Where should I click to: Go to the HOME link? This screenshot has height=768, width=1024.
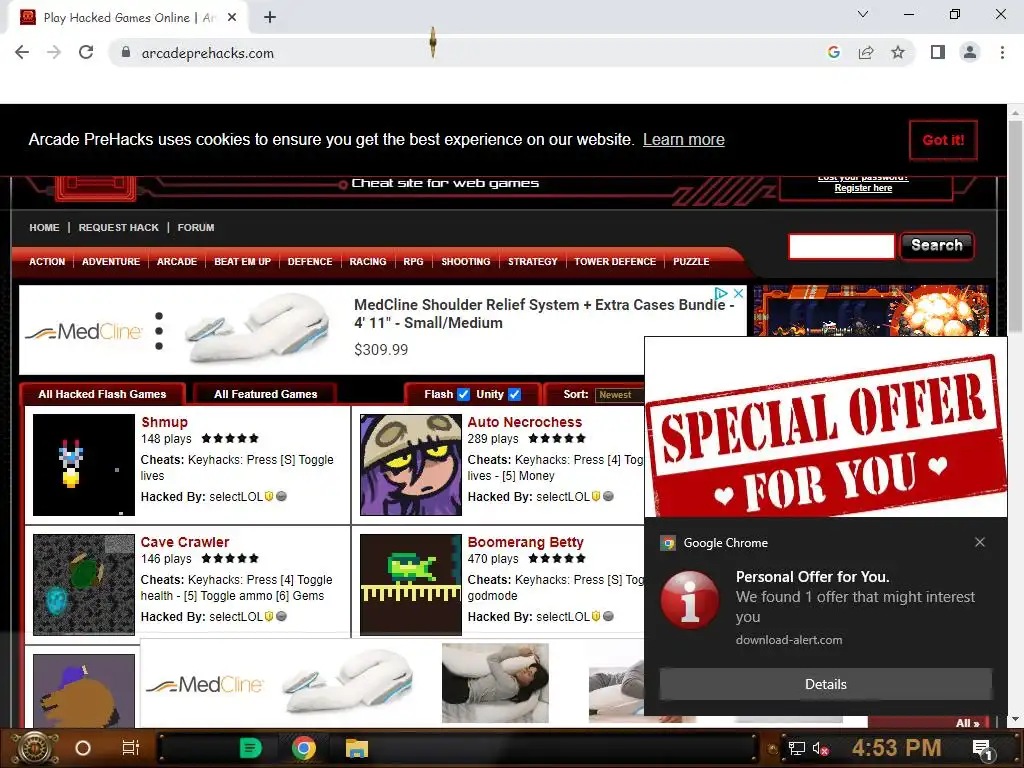pos(44,228)
